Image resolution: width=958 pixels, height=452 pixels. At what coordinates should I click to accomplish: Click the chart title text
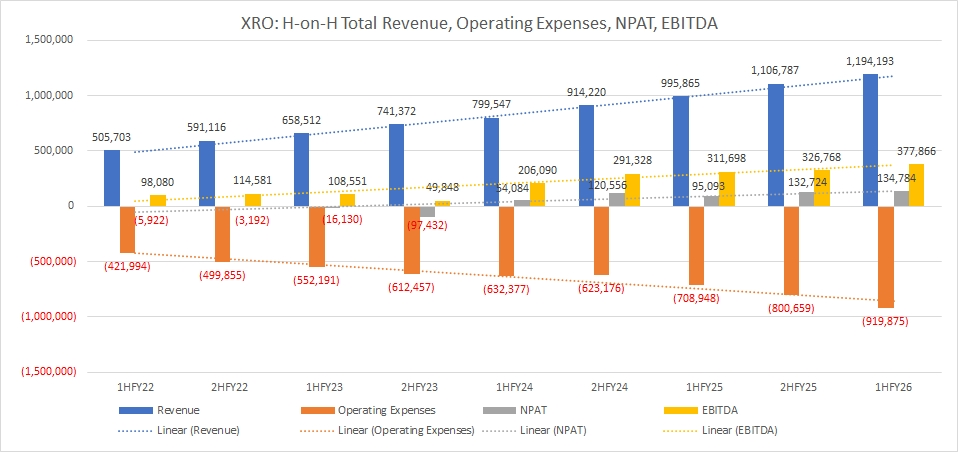(479, 19)
